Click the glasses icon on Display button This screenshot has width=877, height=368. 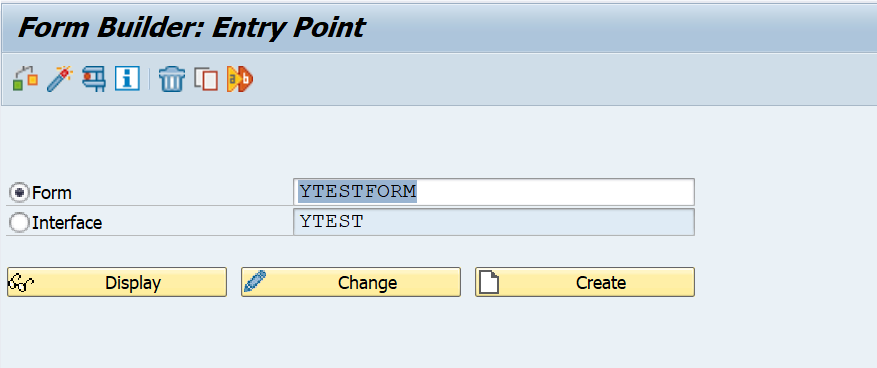(x=22, y=282)
